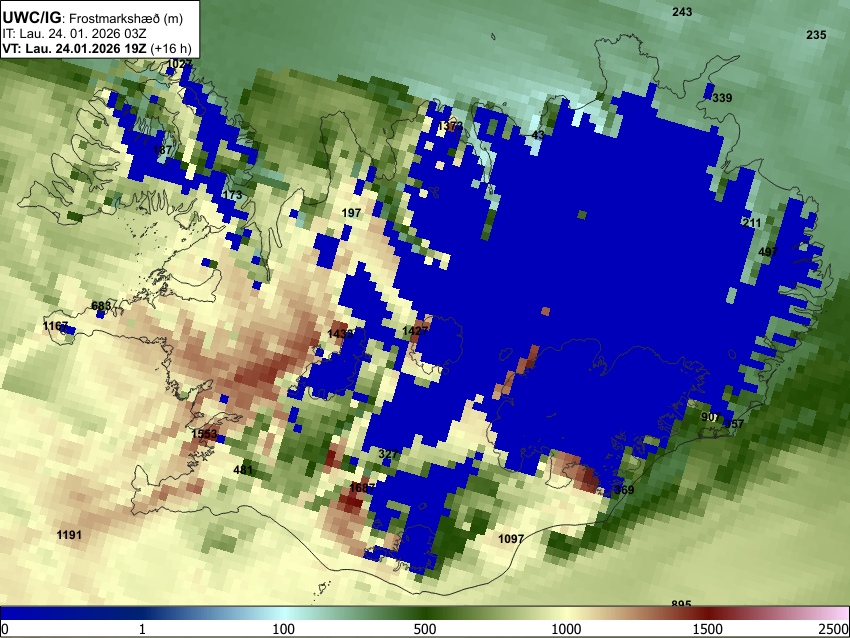Viewport: 850px width, 638px height.
Task: Click the color scale label 1
Action: pos(142,629)
